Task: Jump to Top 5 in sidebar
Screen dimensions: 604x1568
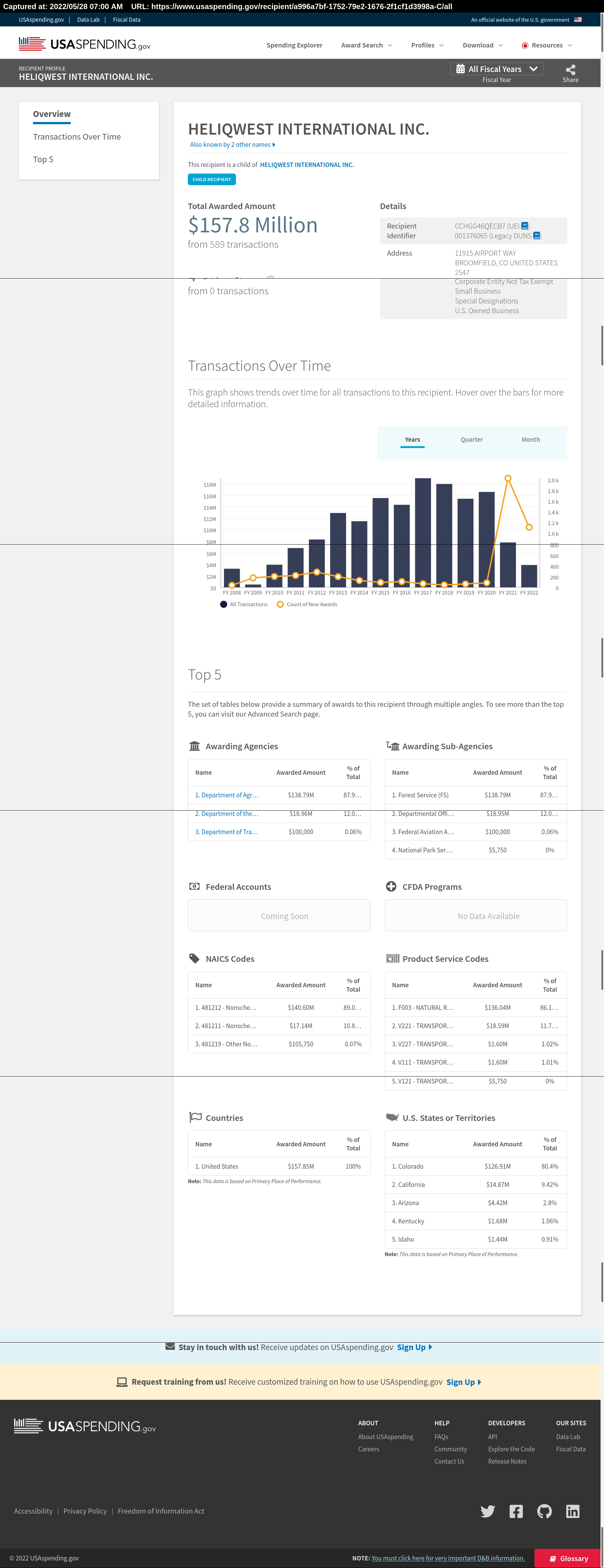Action: (x=43, y=159)
